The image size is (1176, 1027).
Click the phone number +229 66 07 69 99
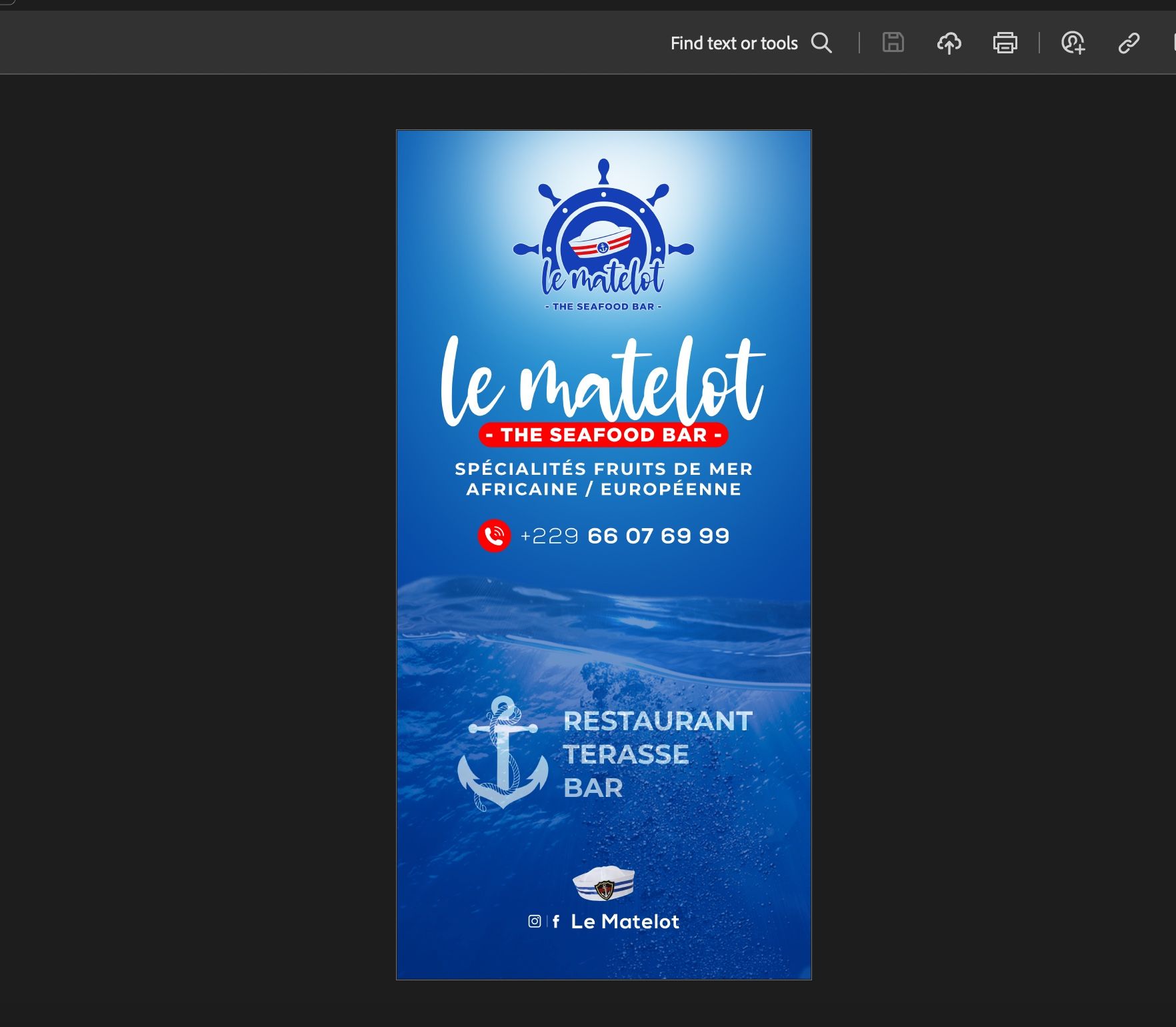coord(625,536)
